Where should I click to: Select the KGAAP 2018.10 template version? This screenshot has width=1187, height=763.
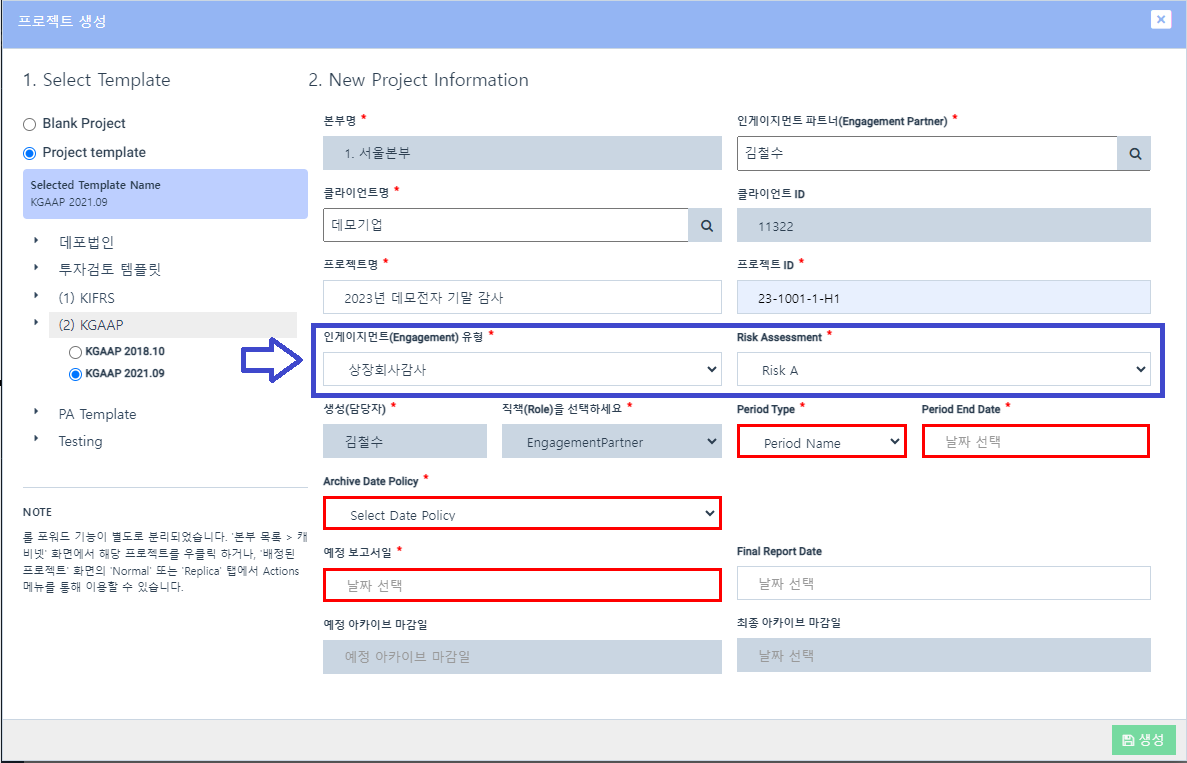pos(74,351)
